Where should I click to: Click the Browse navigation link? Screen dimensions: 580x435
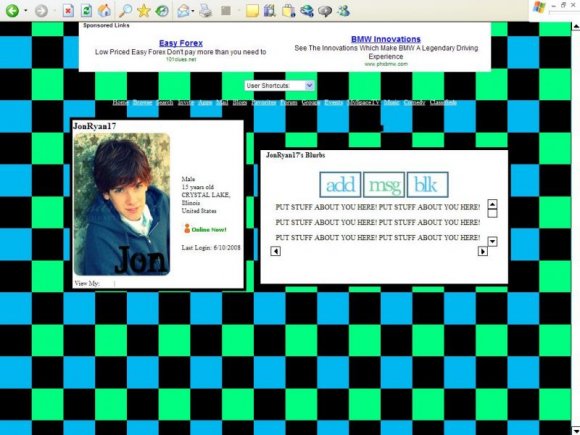142,102
